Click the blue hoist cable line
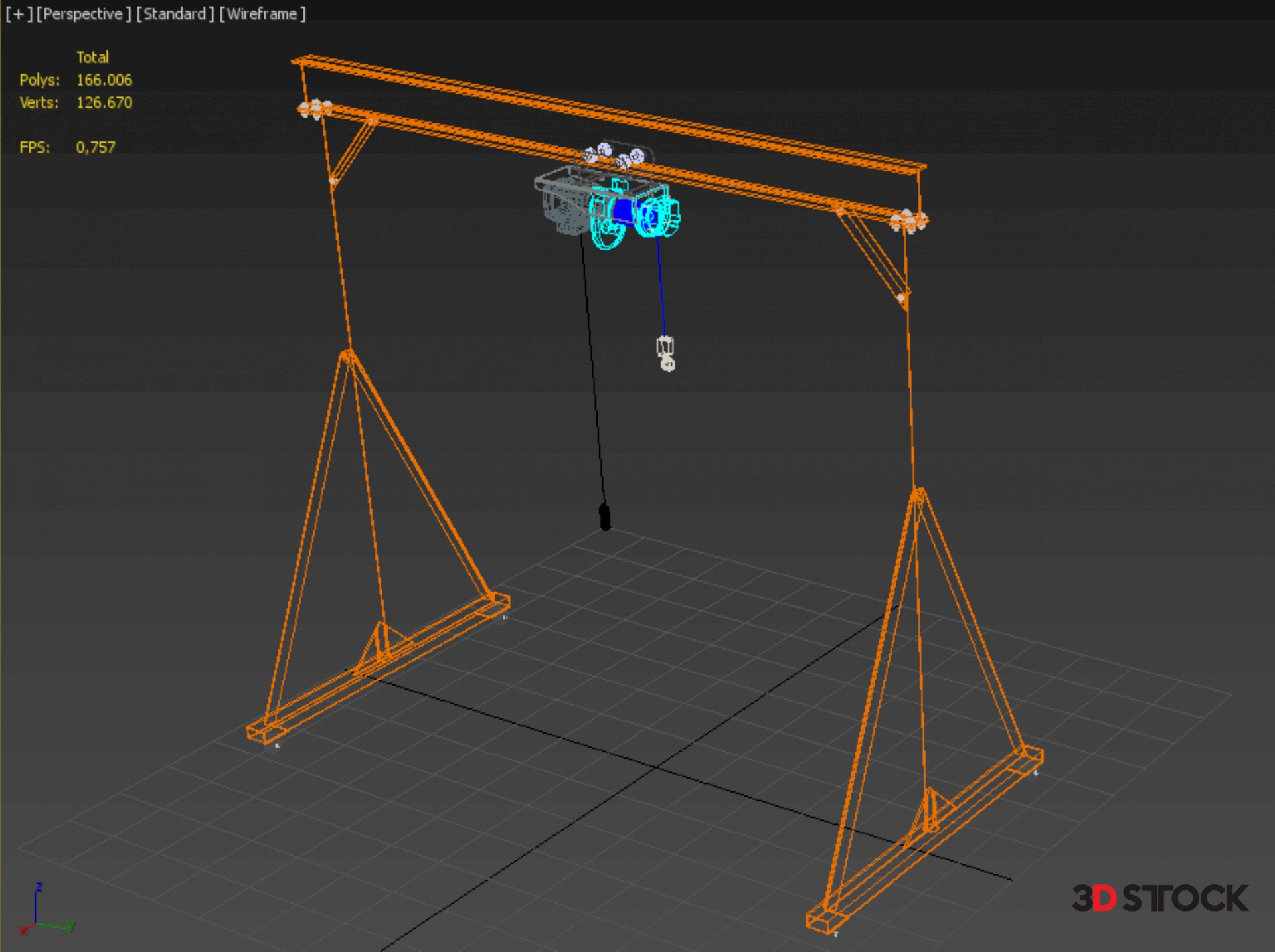The width and height of the screenshot is (1275, 952). pyautogui.click(x=661, y=285)
